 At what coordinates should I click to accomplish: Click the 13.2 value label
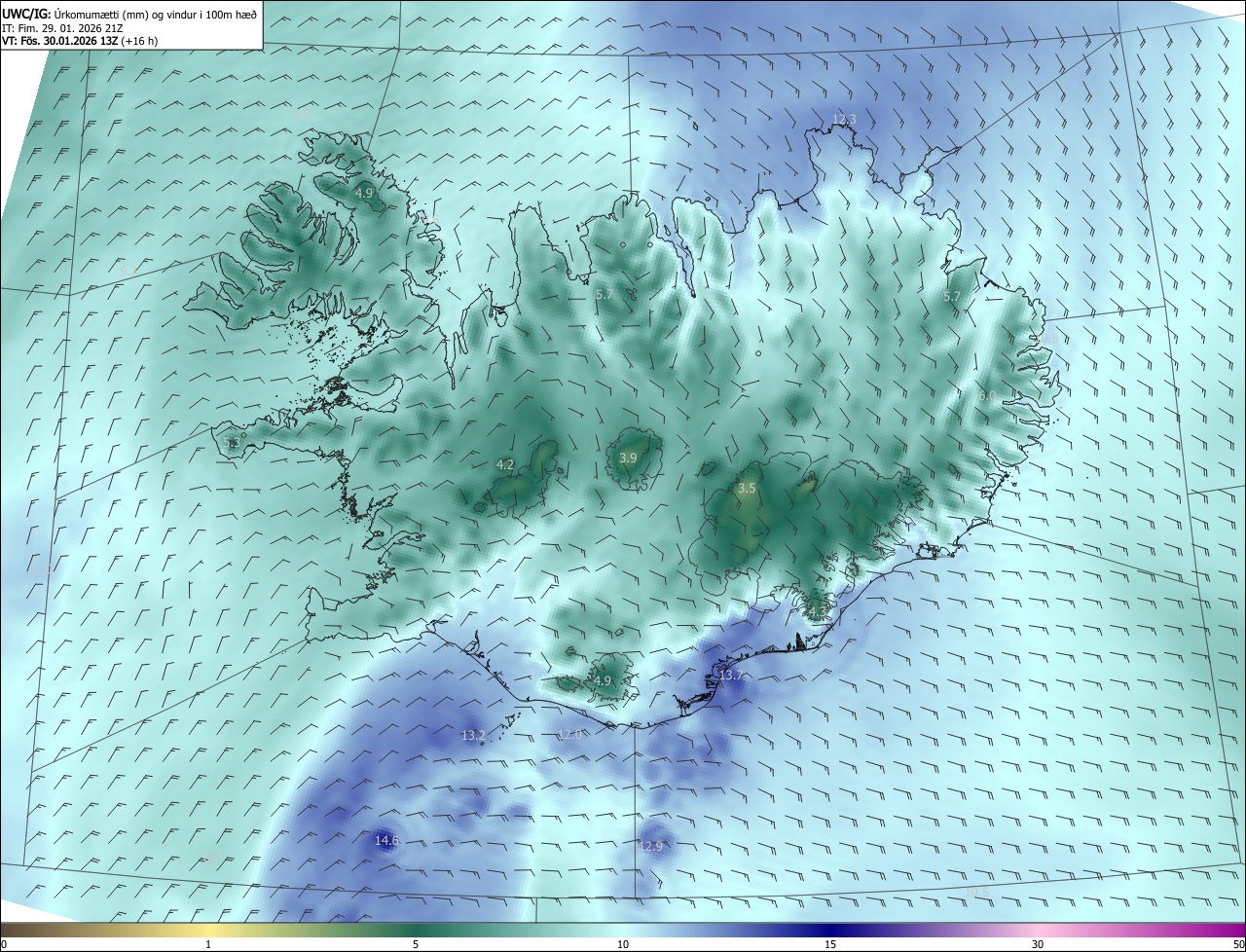[x=473, y=735]
